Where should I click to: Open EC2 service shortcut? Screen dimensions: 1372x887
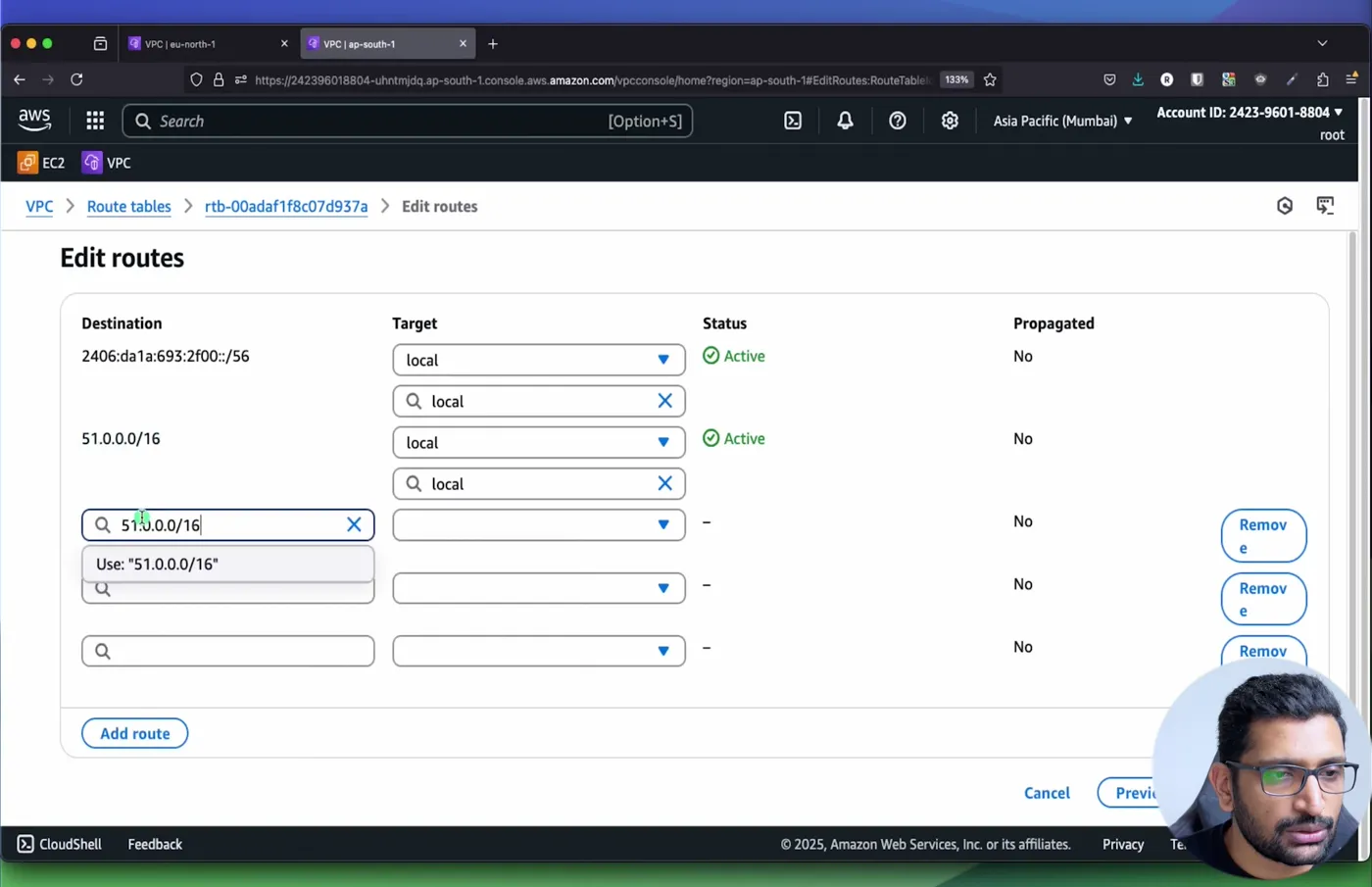click(41, 163)
